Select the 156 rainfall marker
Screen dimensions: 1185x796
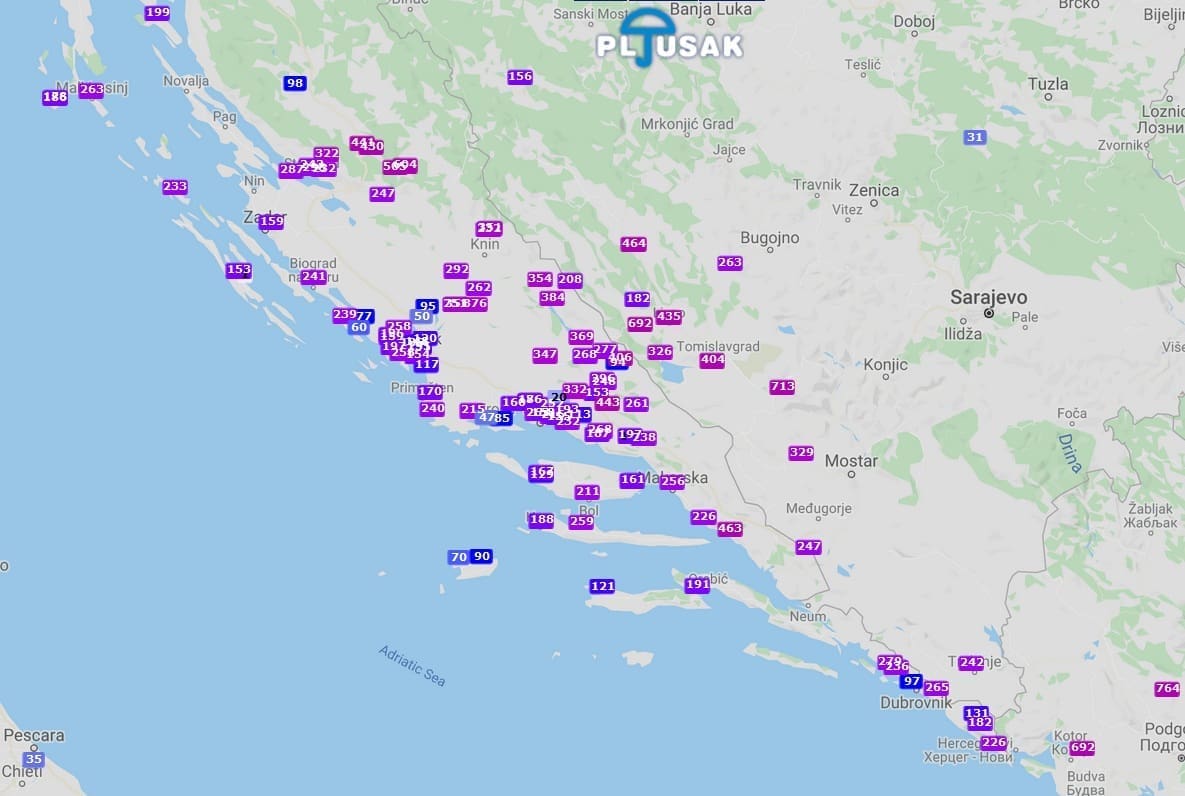coord(520,77)
